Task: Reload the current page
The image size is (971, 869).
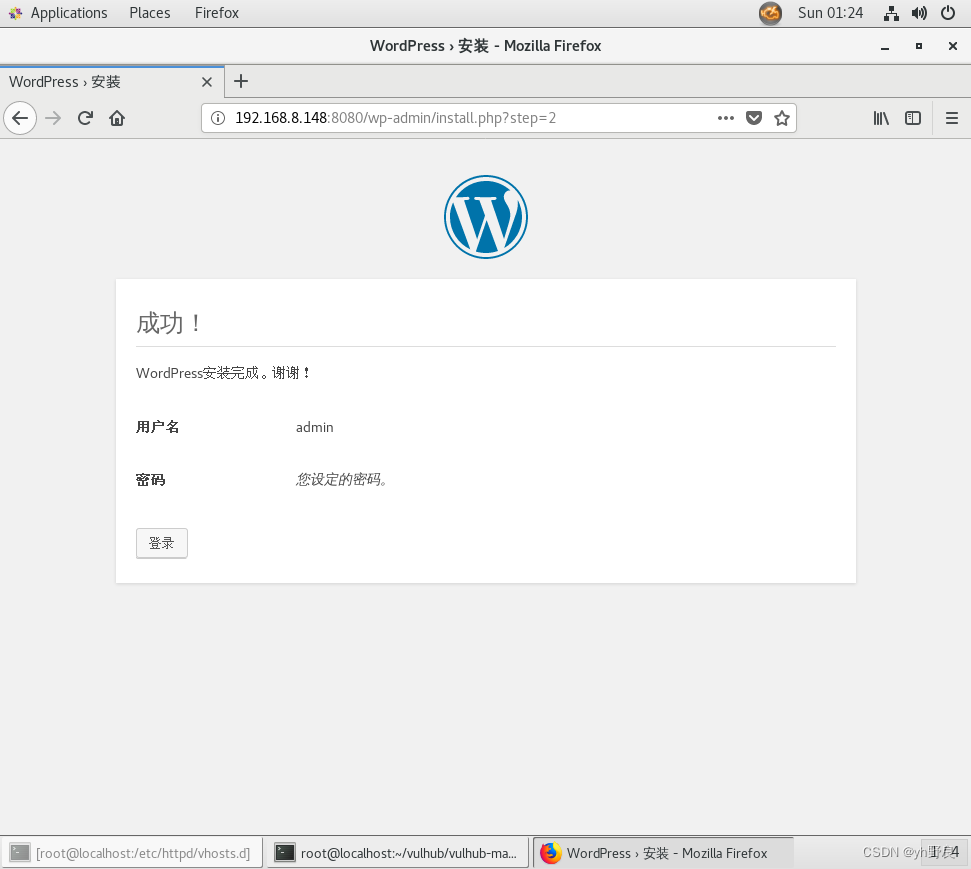Action: point(85,118)
